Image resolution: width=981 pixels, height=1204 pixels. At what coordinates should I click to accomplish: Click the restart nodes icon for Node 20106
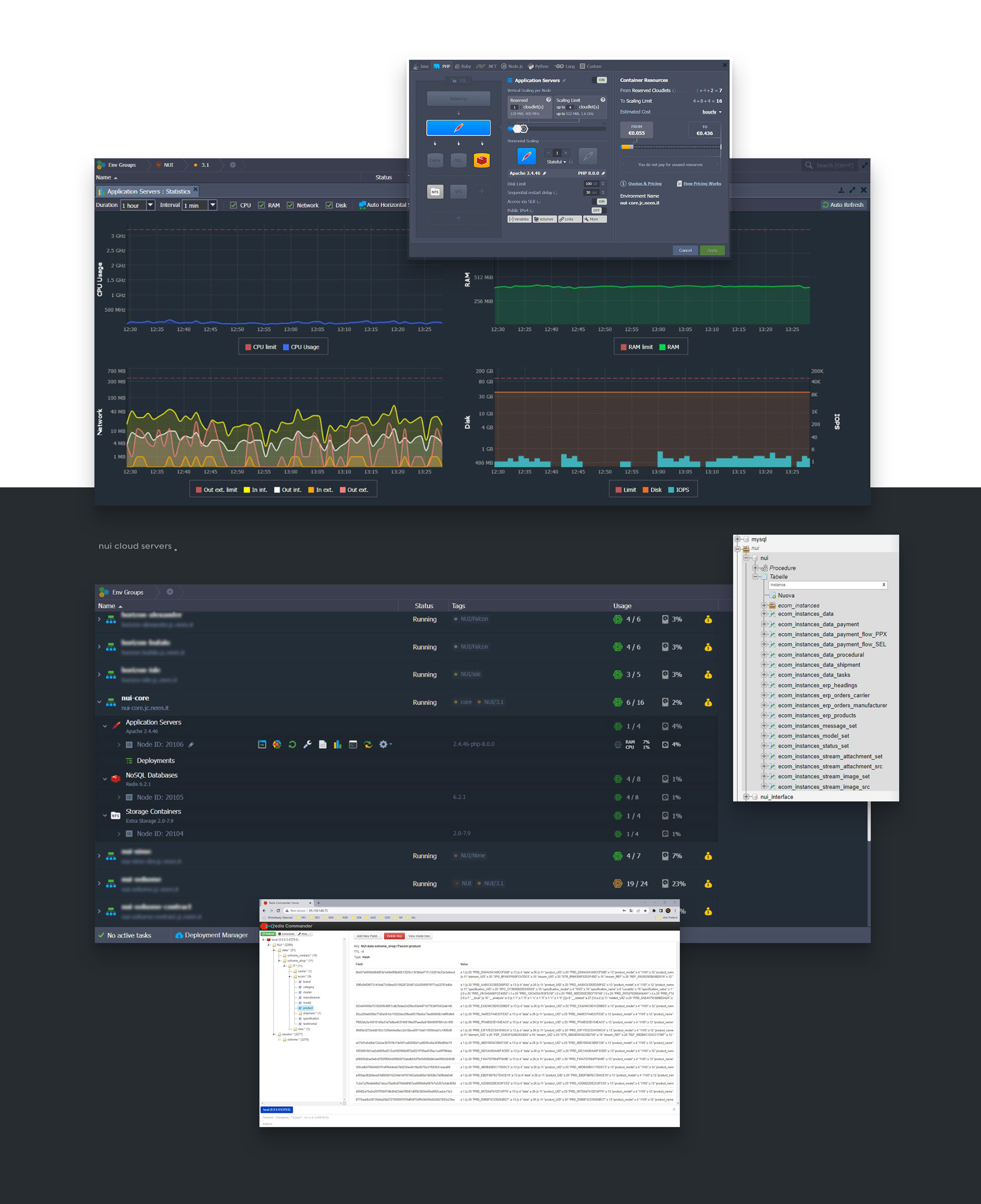[x=292, y=744]
